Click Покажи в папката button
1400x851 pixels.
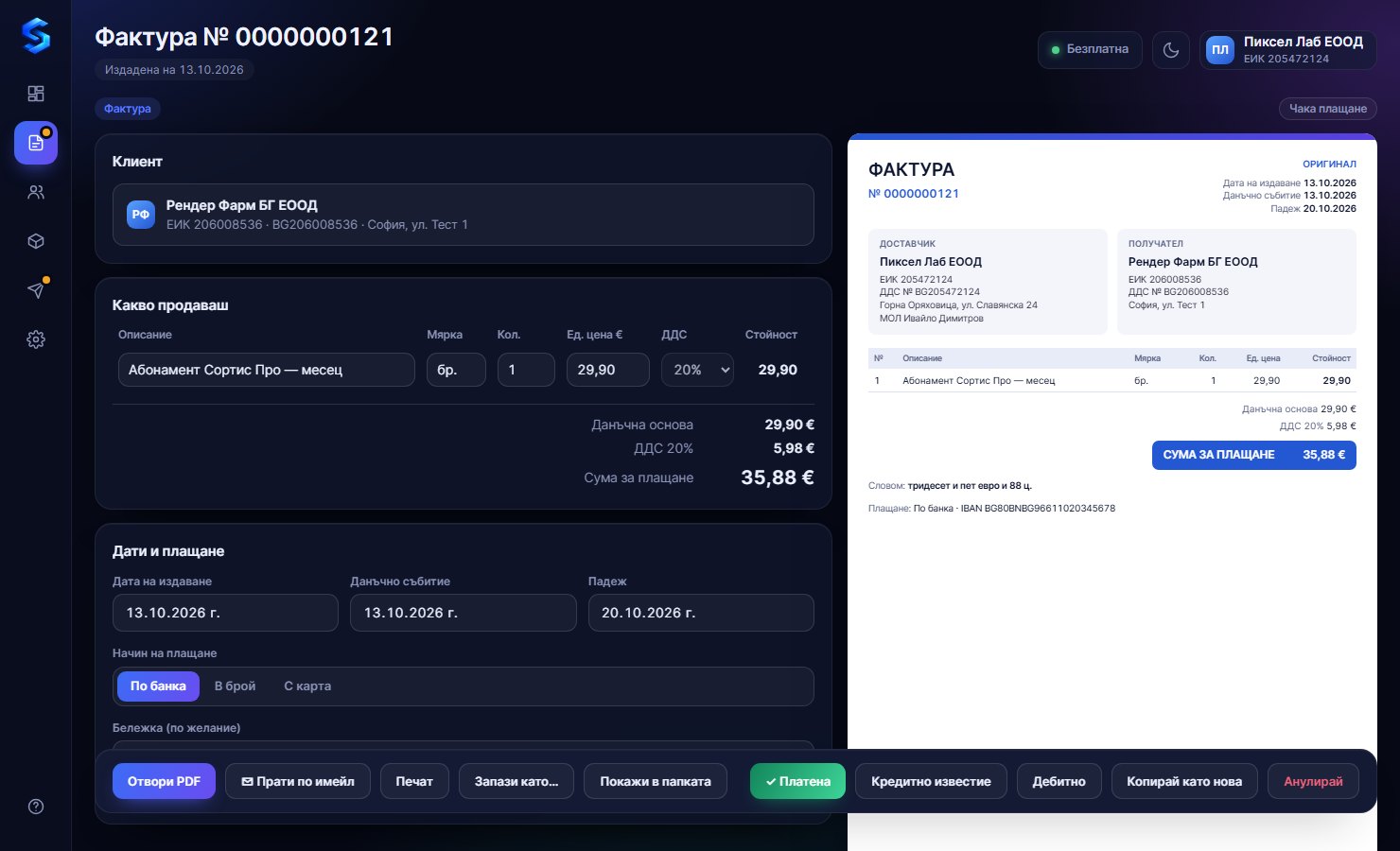point(656,781)
